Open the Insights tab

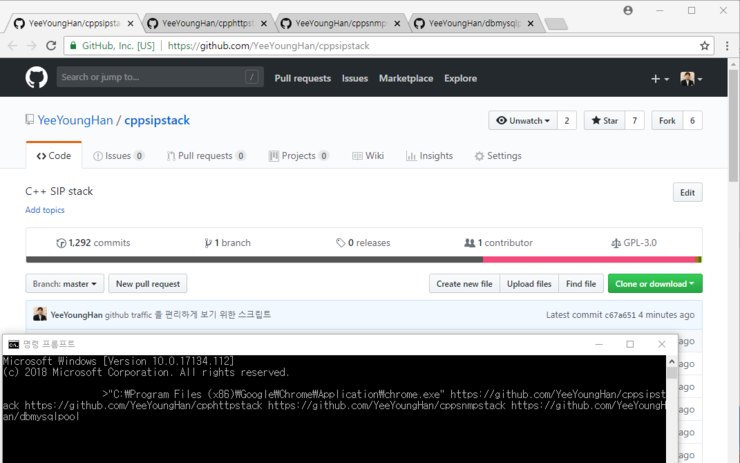point(430,156)
